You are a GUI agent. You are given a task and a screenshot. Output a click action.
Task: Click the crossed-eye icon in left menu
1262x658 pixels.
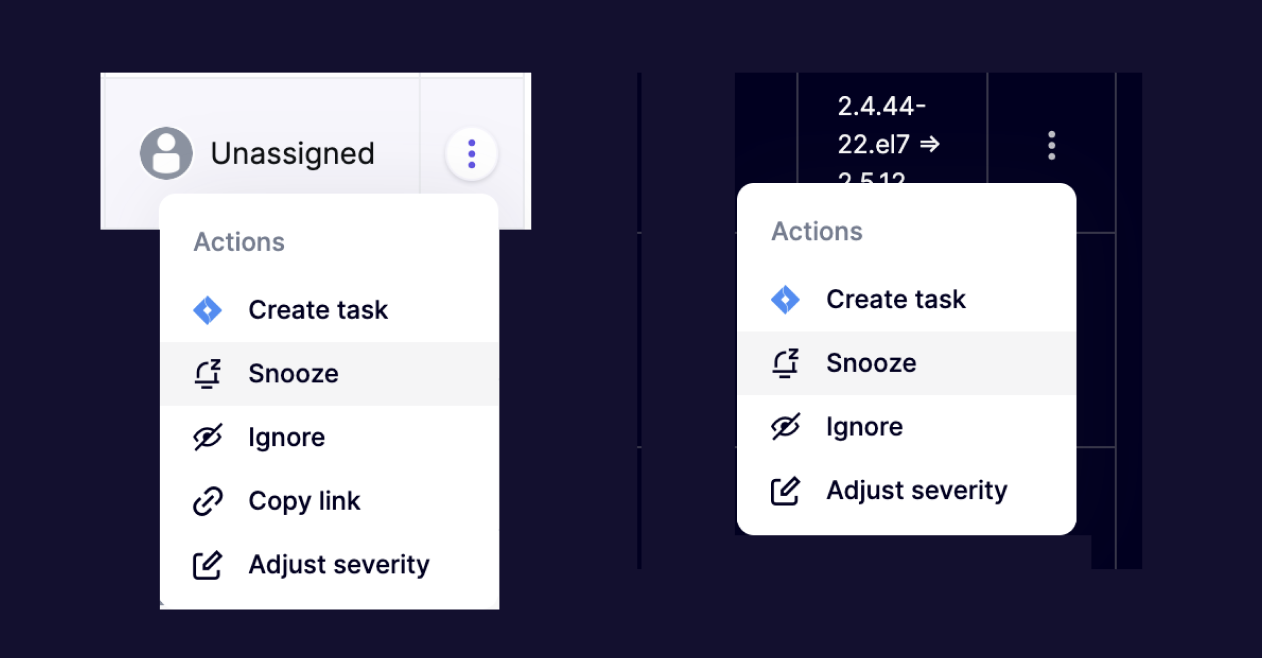pos(207,438)
